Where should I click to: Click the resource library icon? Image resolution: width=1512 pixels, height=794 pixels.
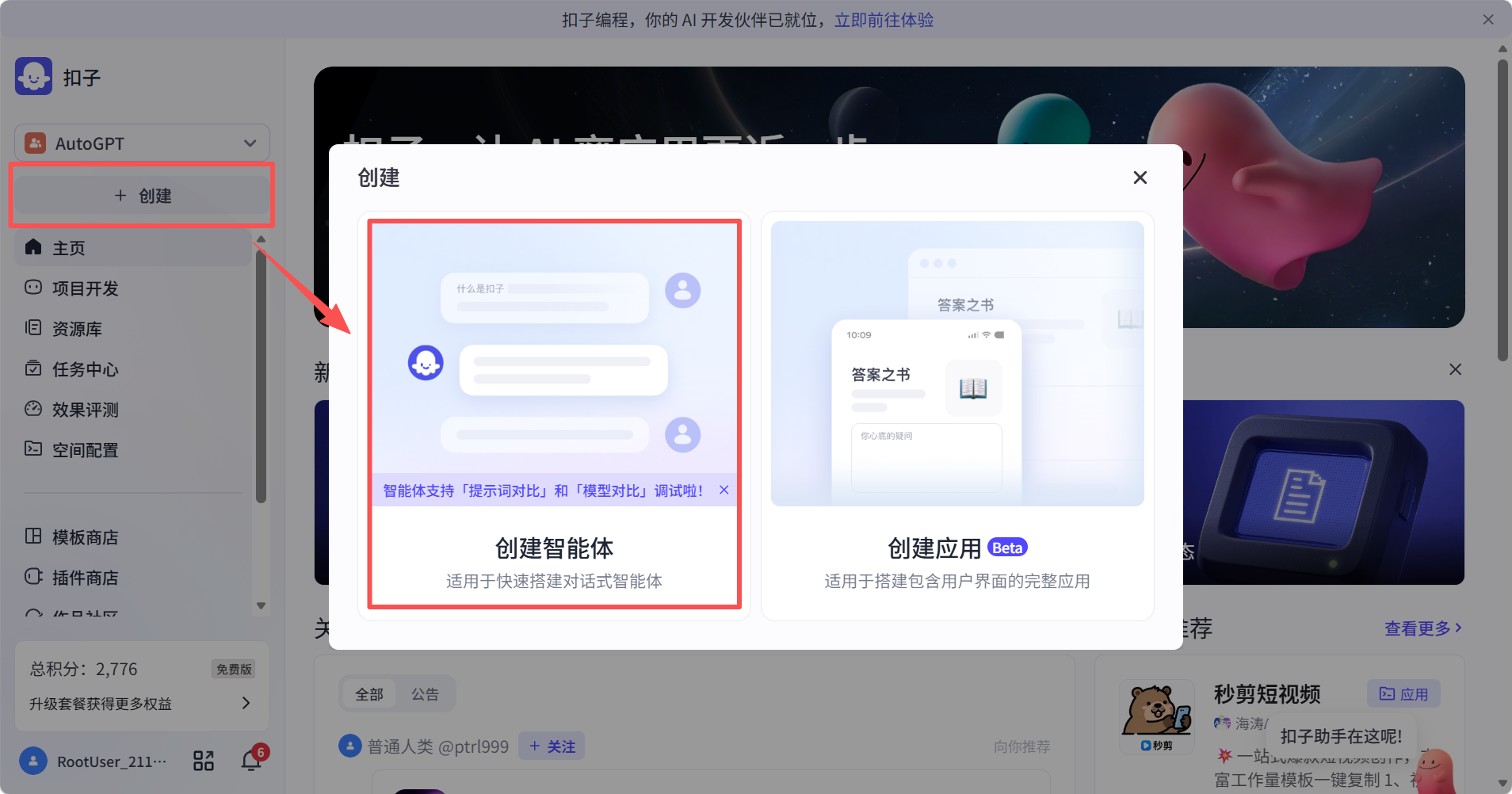tap(33, 328)
